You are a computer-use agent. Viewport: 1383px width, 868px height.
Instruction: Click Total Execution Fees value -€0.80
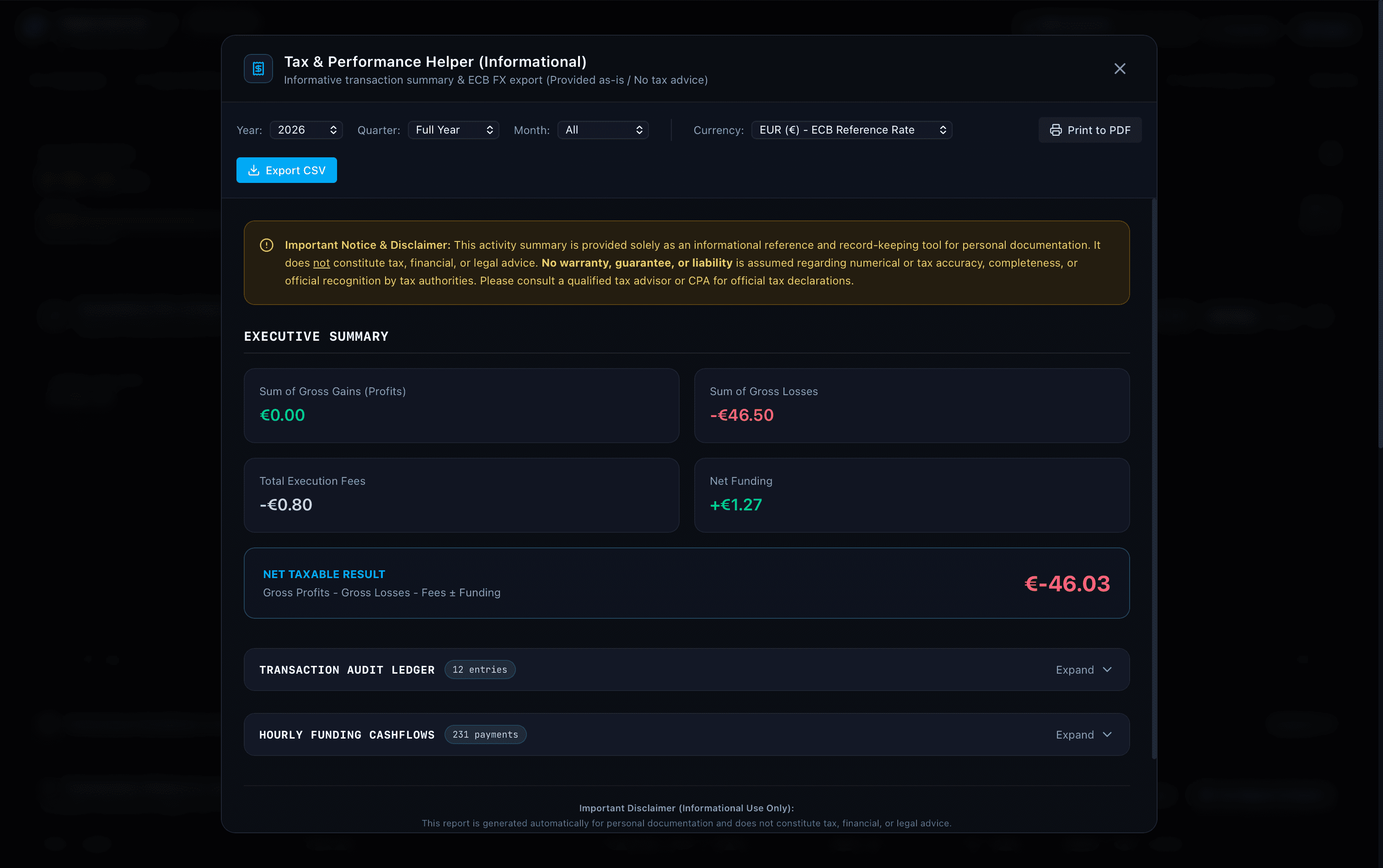click(x=286, y=504)
